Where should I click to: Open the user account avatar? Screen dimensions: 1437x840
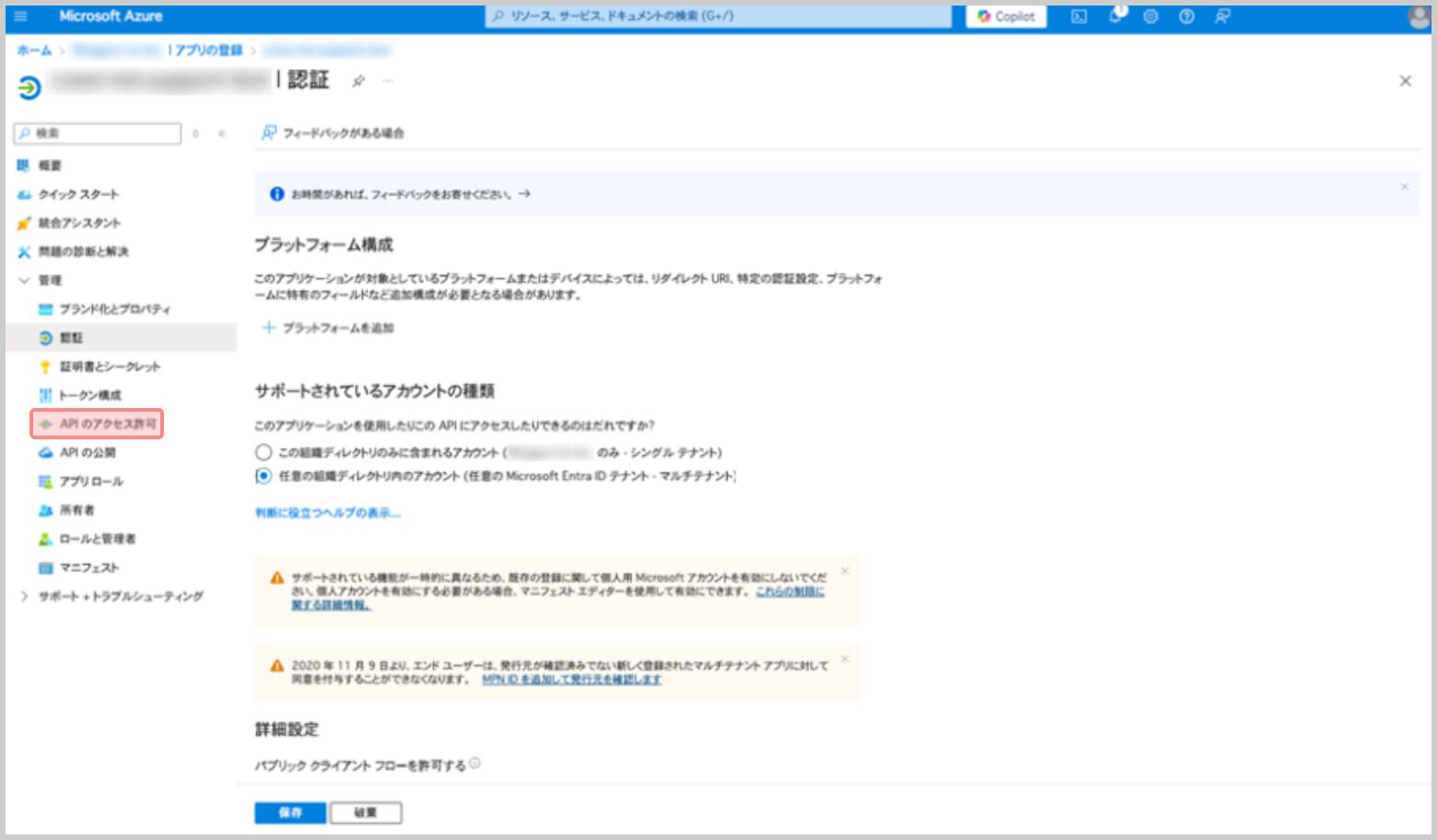tap(1419, 17)
